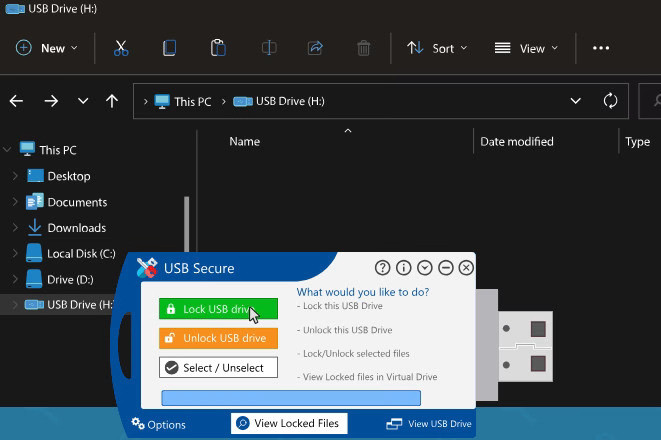The height and width of the screenshot is (440, 661).
Task: Click chevron between This PC and USB Drive
Action: [223, 102]
